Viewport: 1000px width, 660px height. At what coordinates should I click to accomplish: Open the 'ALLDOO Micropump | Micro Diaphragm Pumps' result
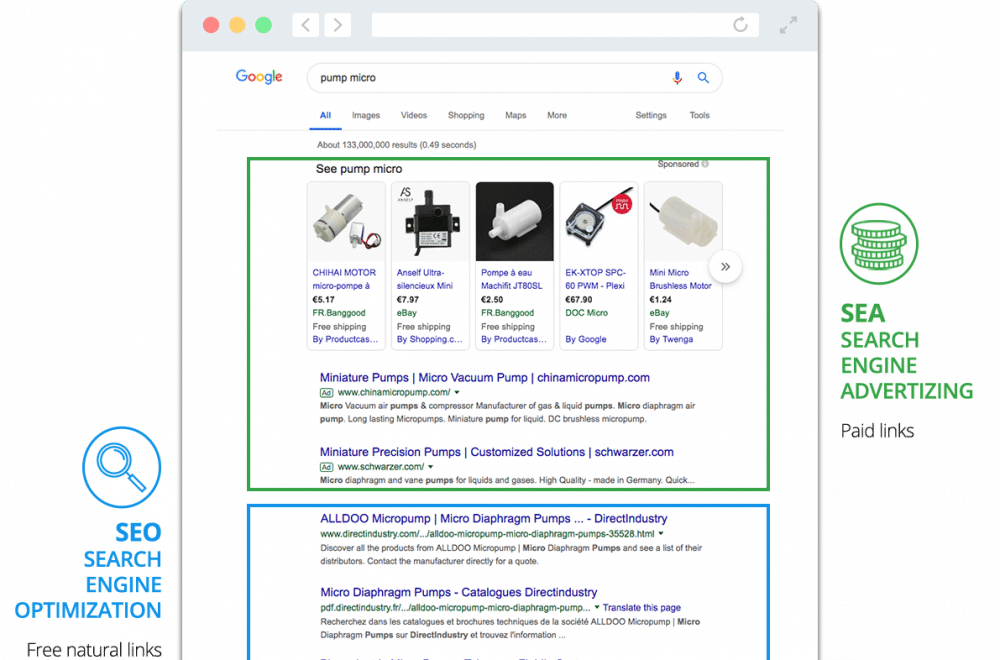tap(494, 519)
